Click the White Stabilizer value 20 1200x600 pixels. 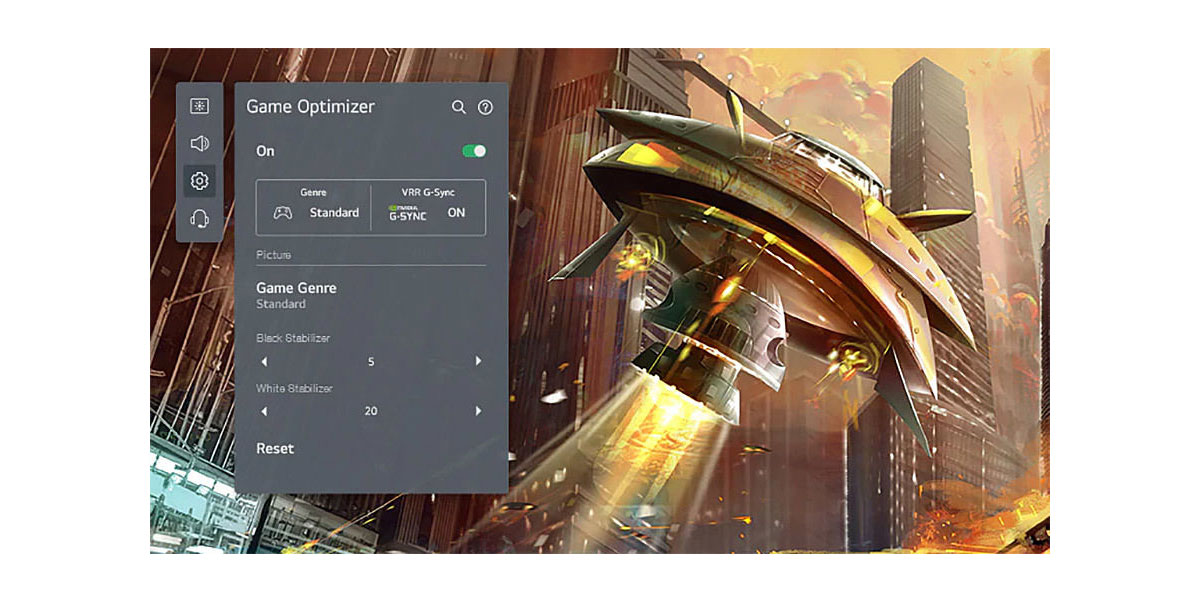[371, 411]
